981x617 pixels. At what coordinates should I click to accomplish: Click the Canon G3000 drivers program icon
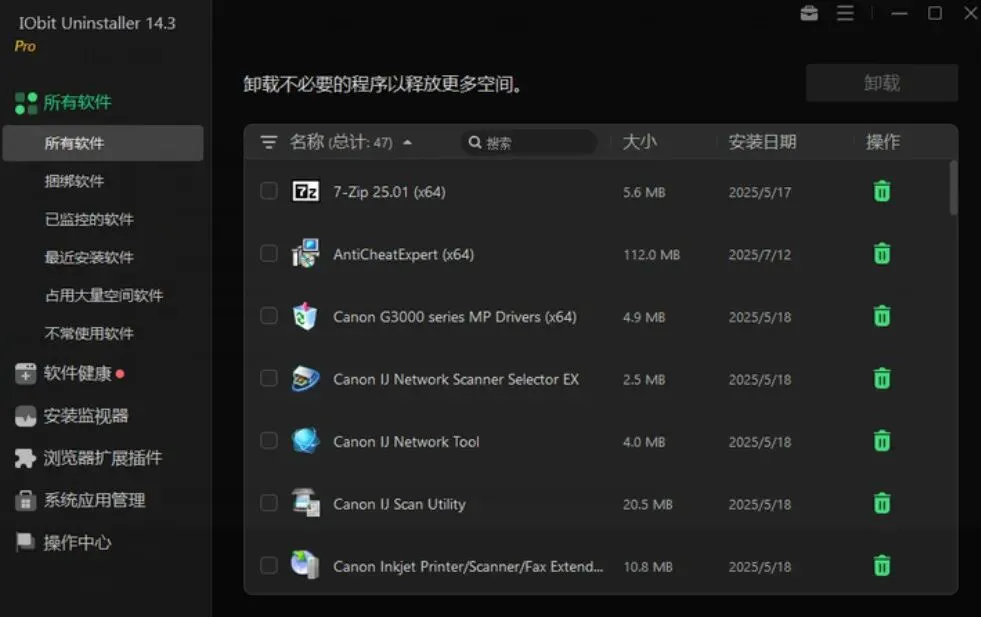(x=305, y=316)
